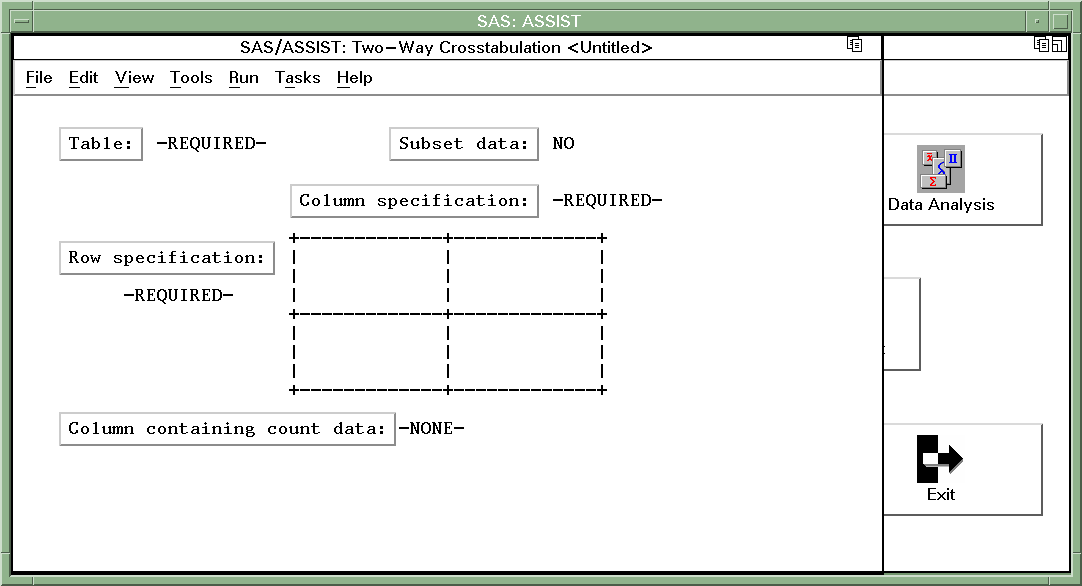Open the File menu
1082x586 pixels.
(x=39, y=78)
